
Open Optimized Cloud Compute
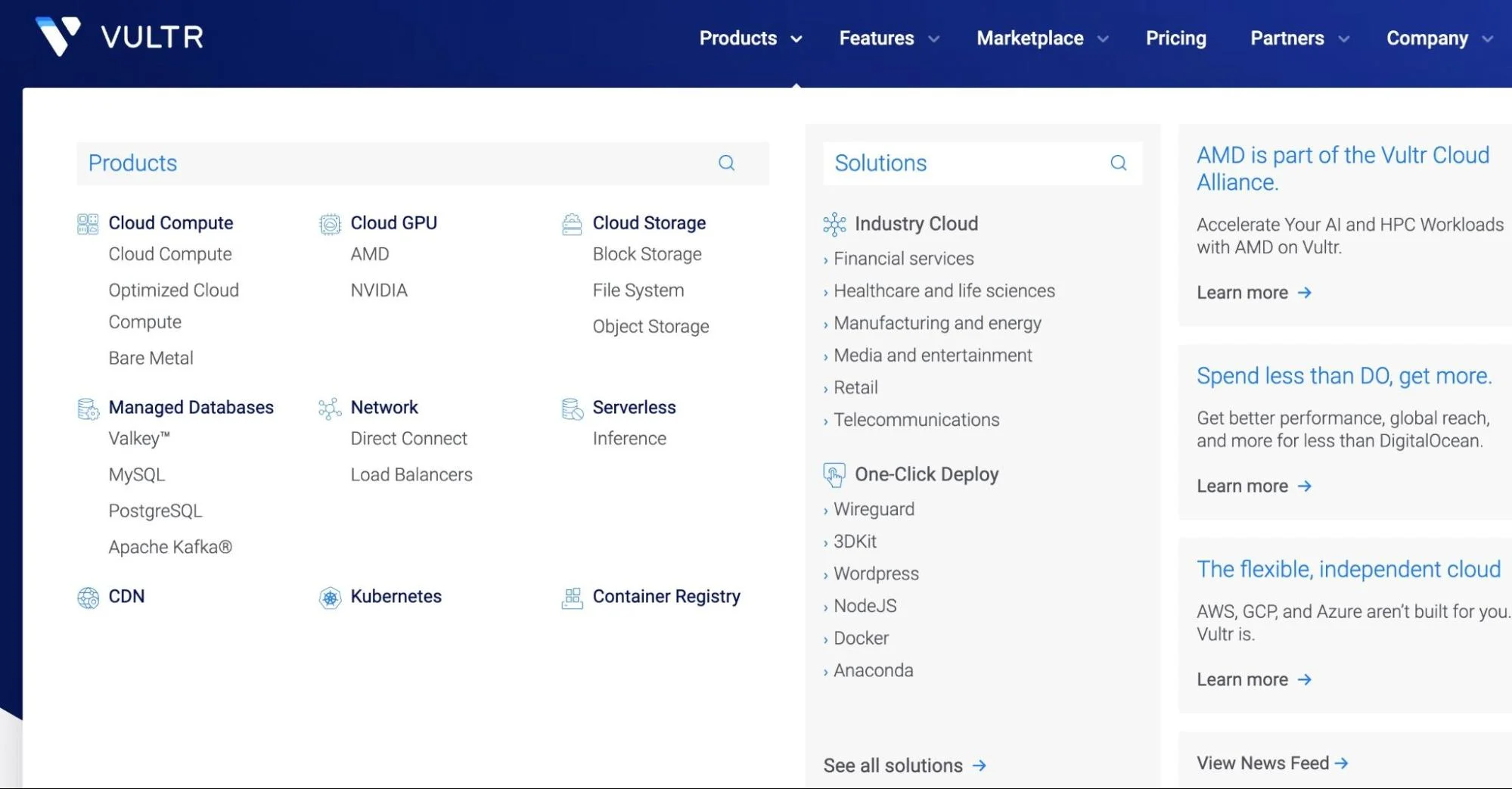click(173, 306)
